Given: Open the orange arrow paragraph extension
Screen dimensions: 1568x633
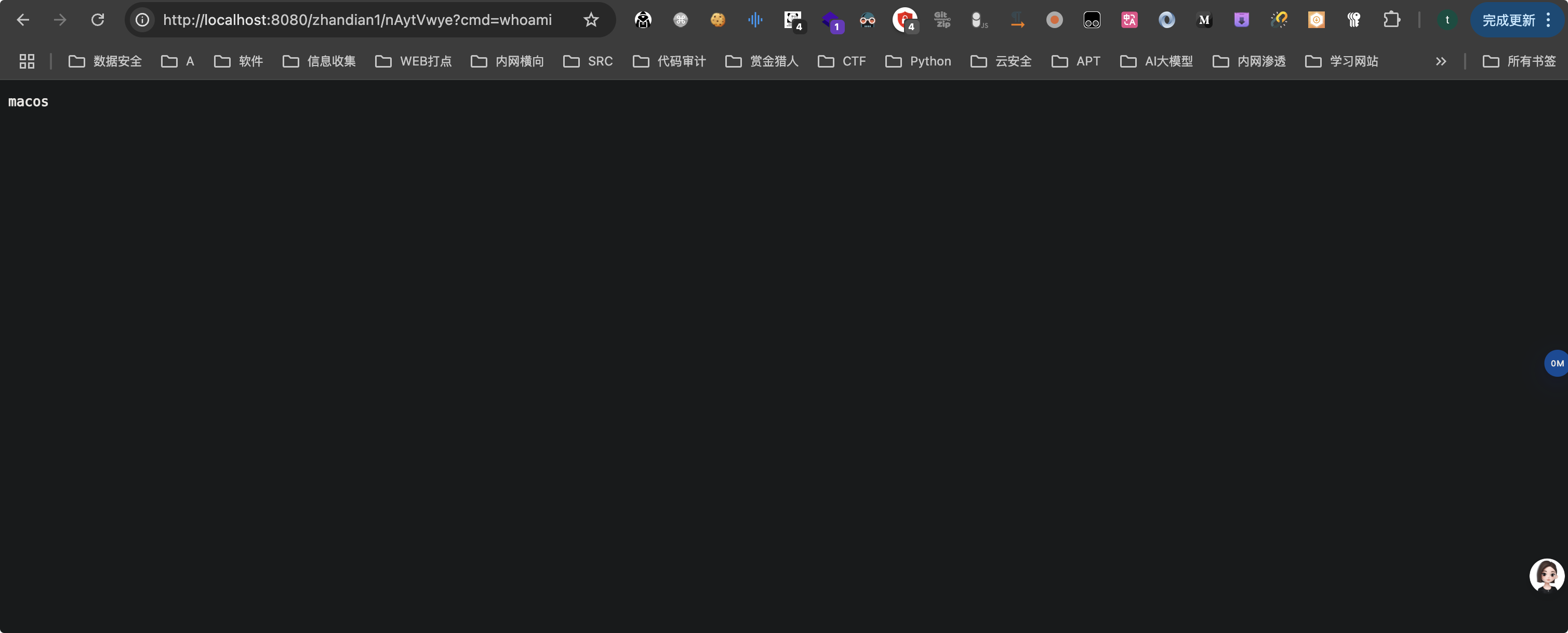Looking at the screenshot, I should [1017, 20].
